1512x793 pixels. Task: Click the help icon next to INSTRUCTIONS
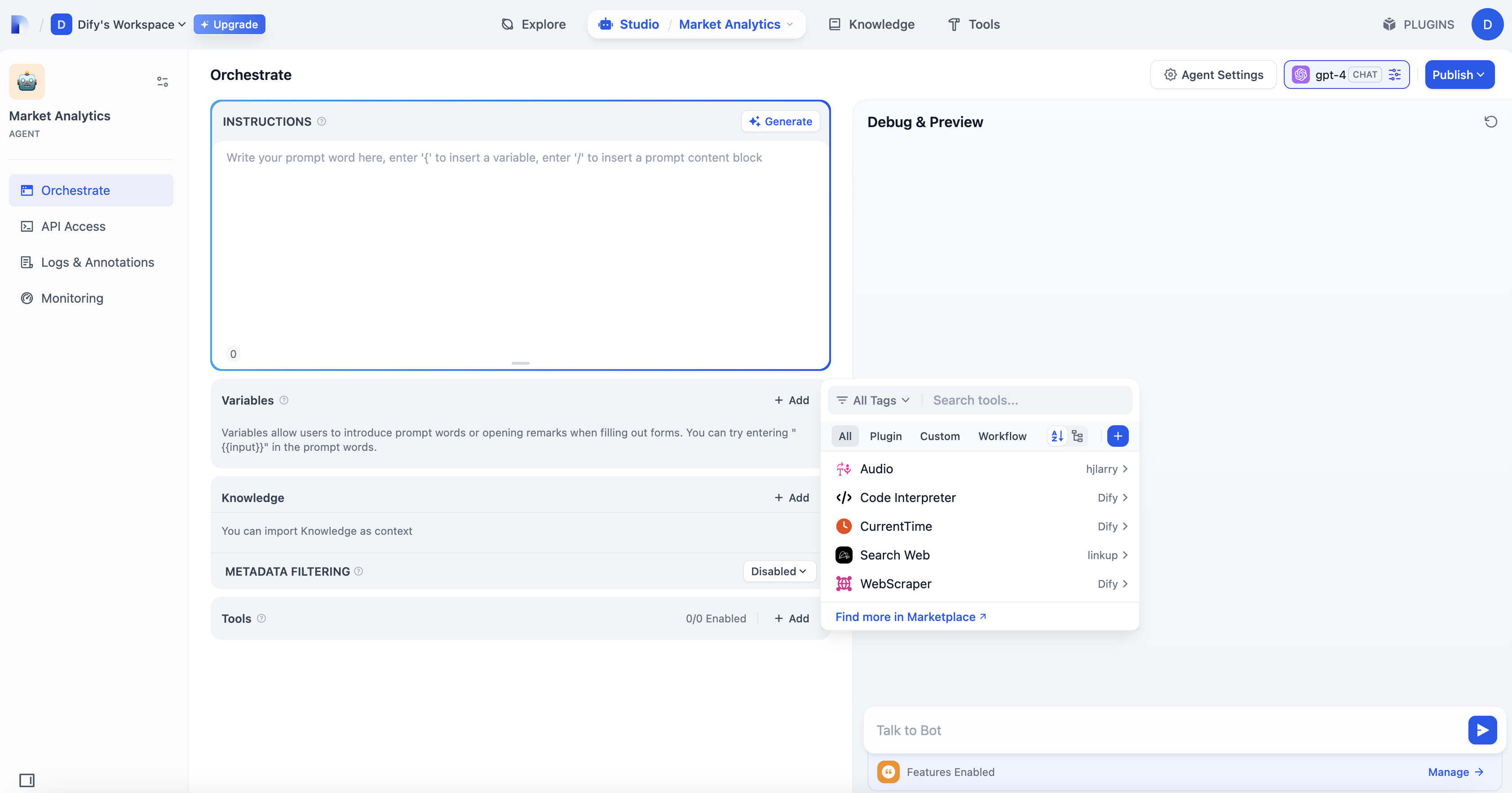pos(322,121)
